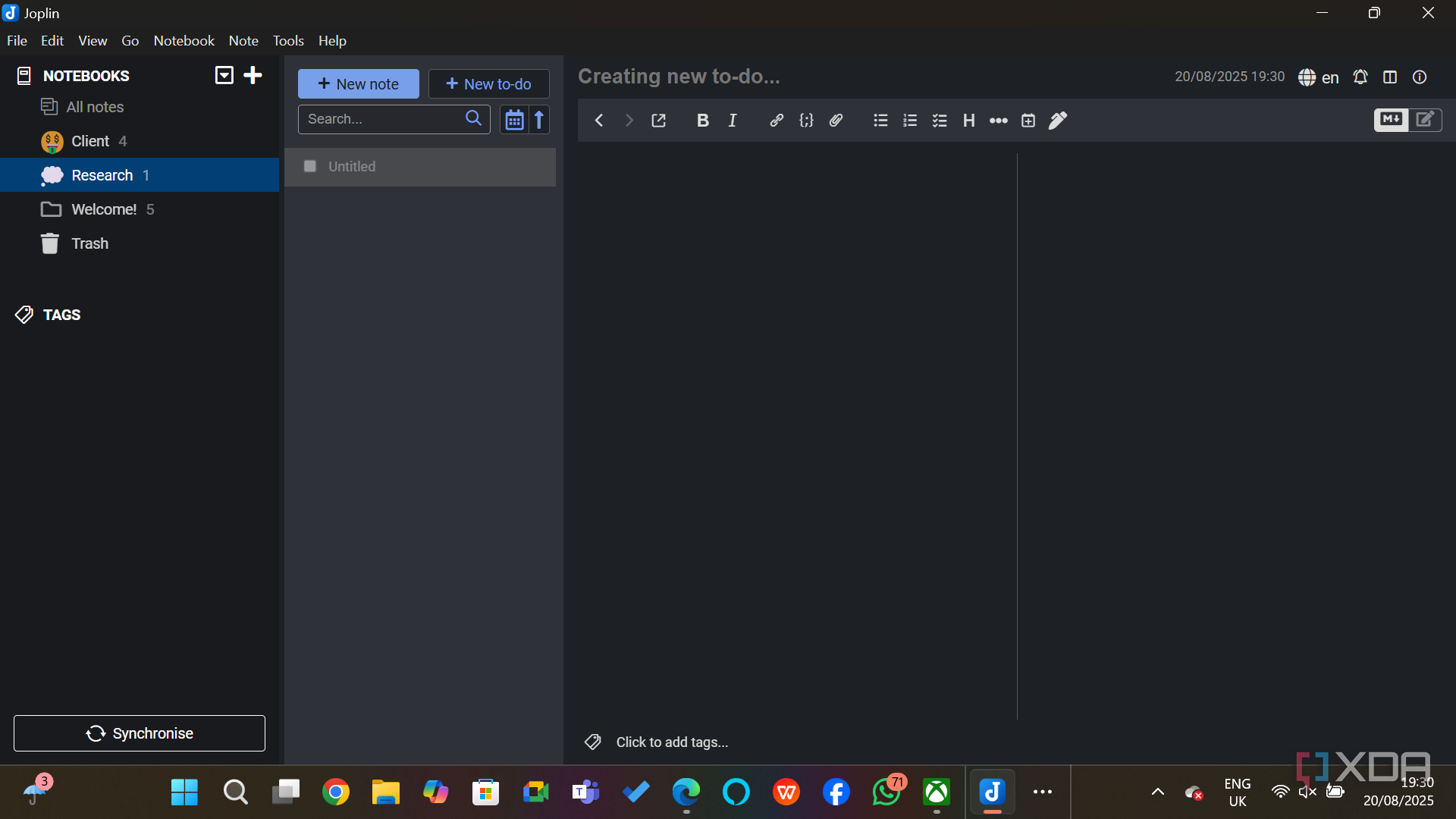Open the Tools menu
This screenshot has height=819, width=1456.
coord(288,41)
